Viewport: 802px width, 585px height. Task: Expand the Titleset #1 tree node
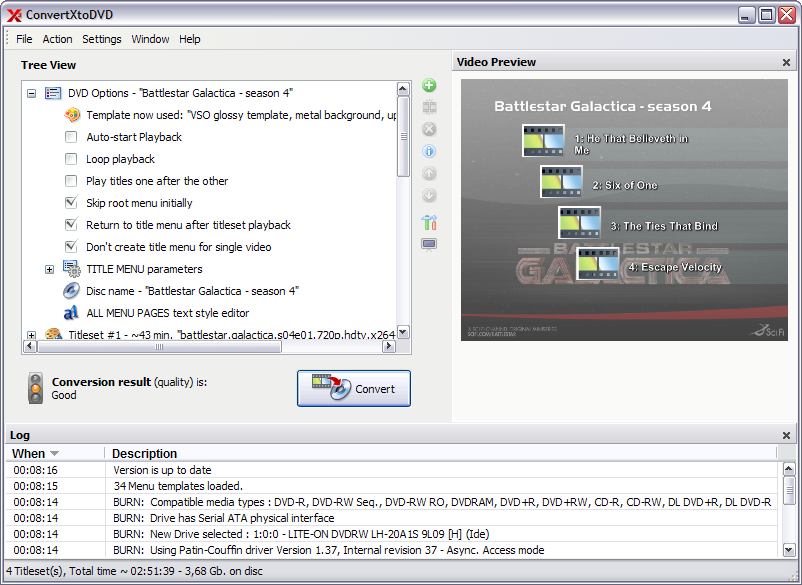pos(32,335)
